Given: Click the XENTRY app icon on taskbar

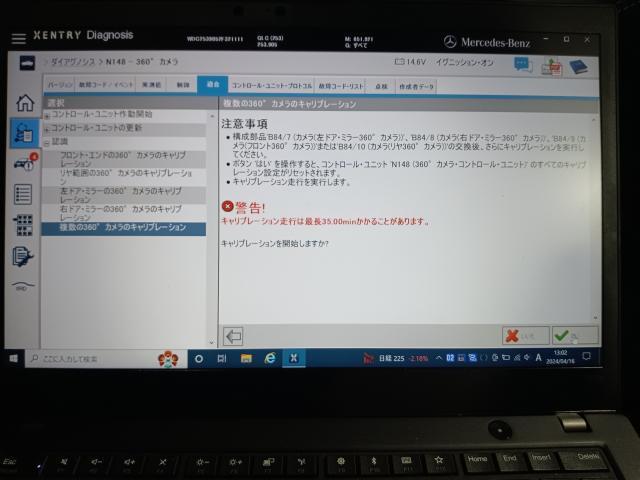Looking at the screenshot, I should click(293, 358).
